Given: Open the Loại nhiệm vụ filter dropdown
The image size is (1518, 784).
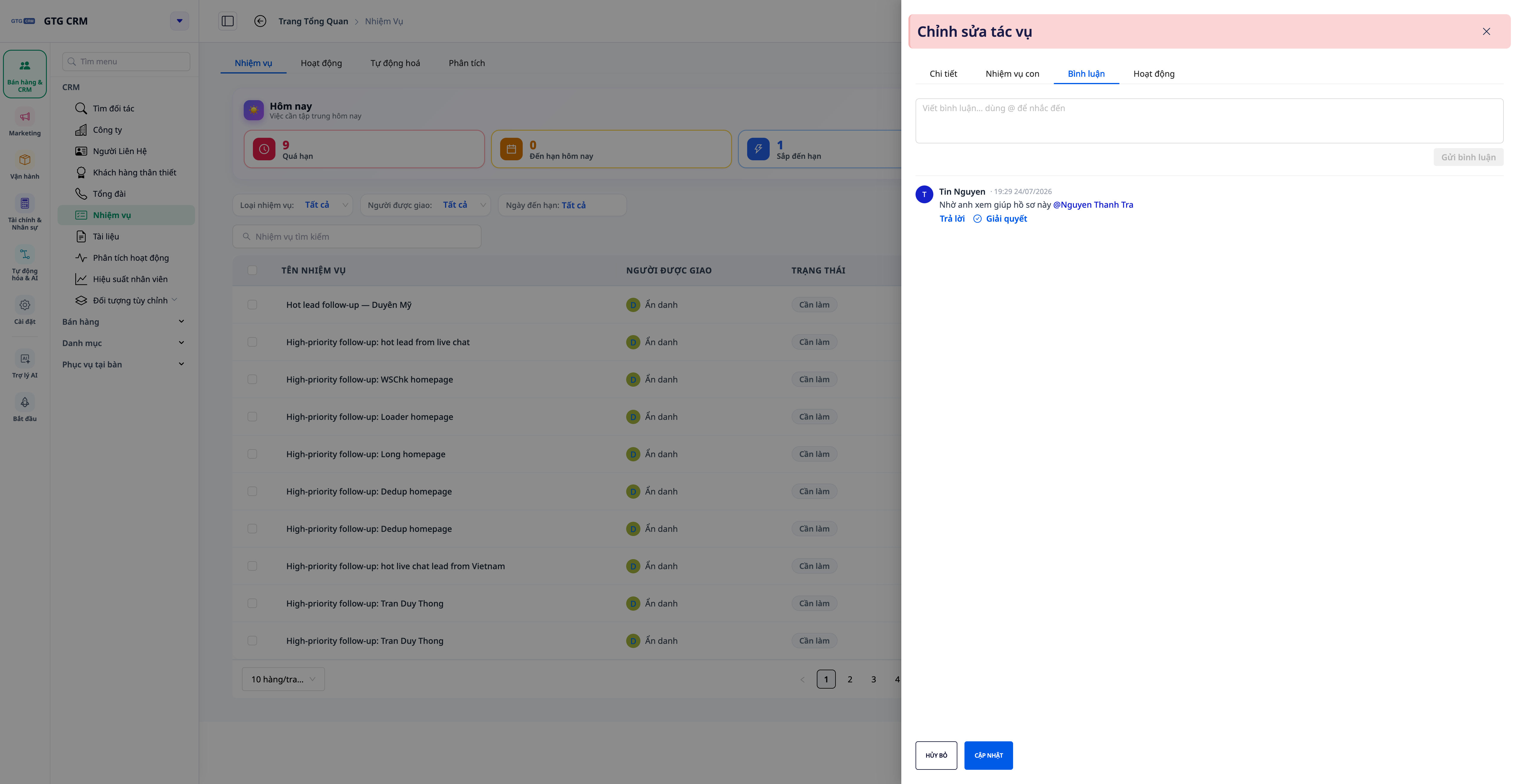Looking at the screenshot, I should (293, 205).
